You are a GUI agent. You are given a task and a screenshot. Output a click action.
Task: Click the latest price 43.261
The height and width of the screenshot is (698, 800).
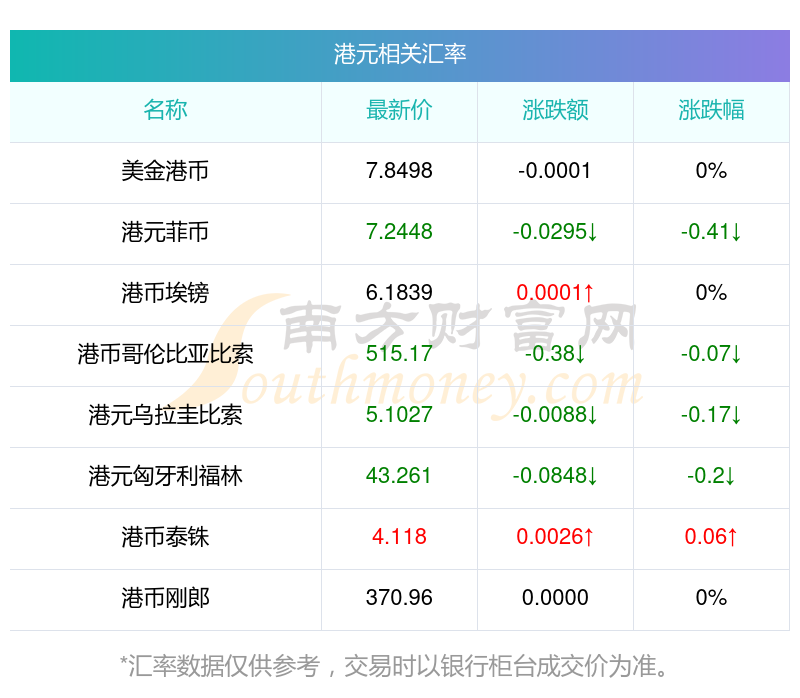(398, 476)
